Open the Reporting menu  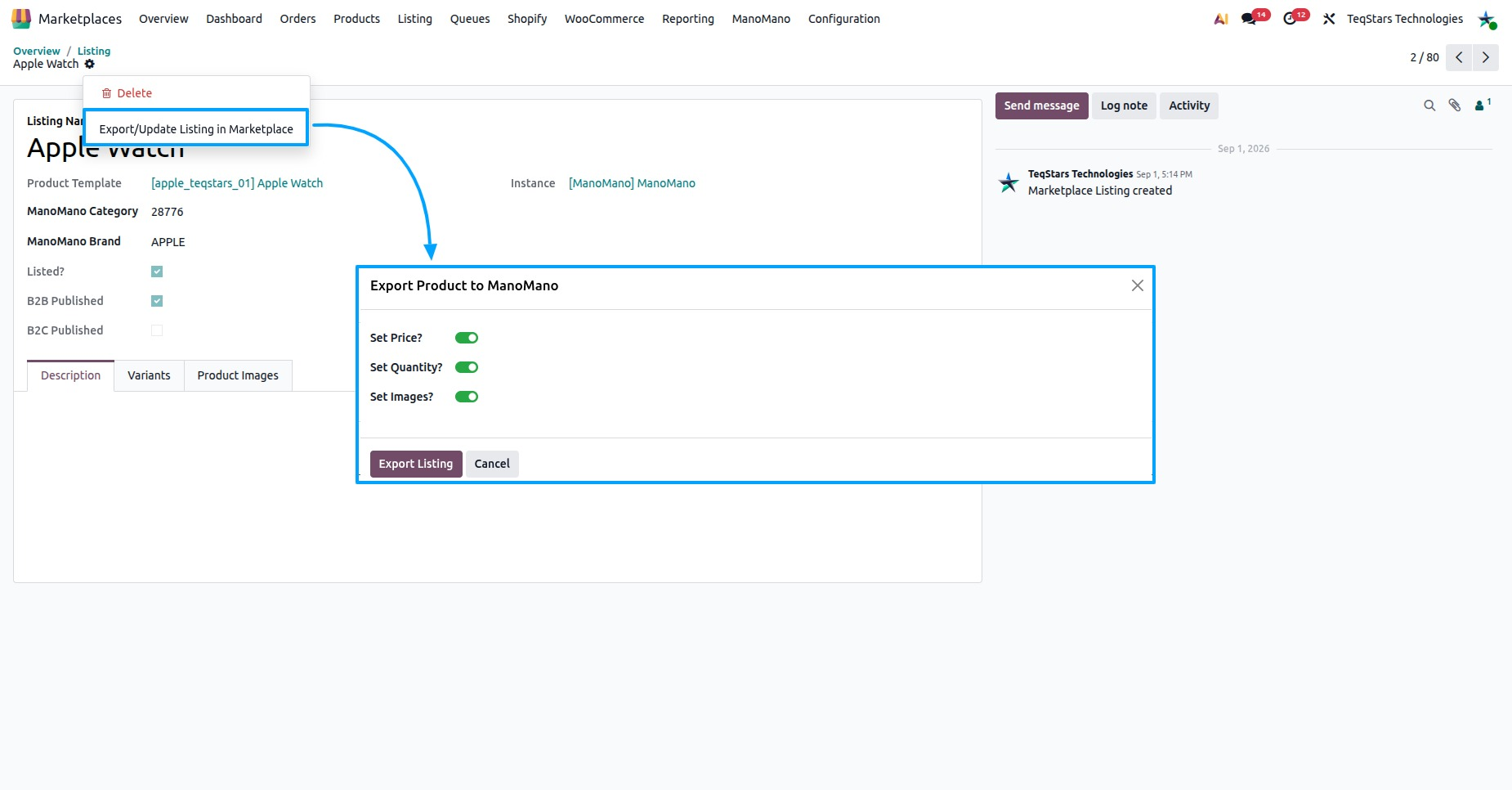(688, 19)
